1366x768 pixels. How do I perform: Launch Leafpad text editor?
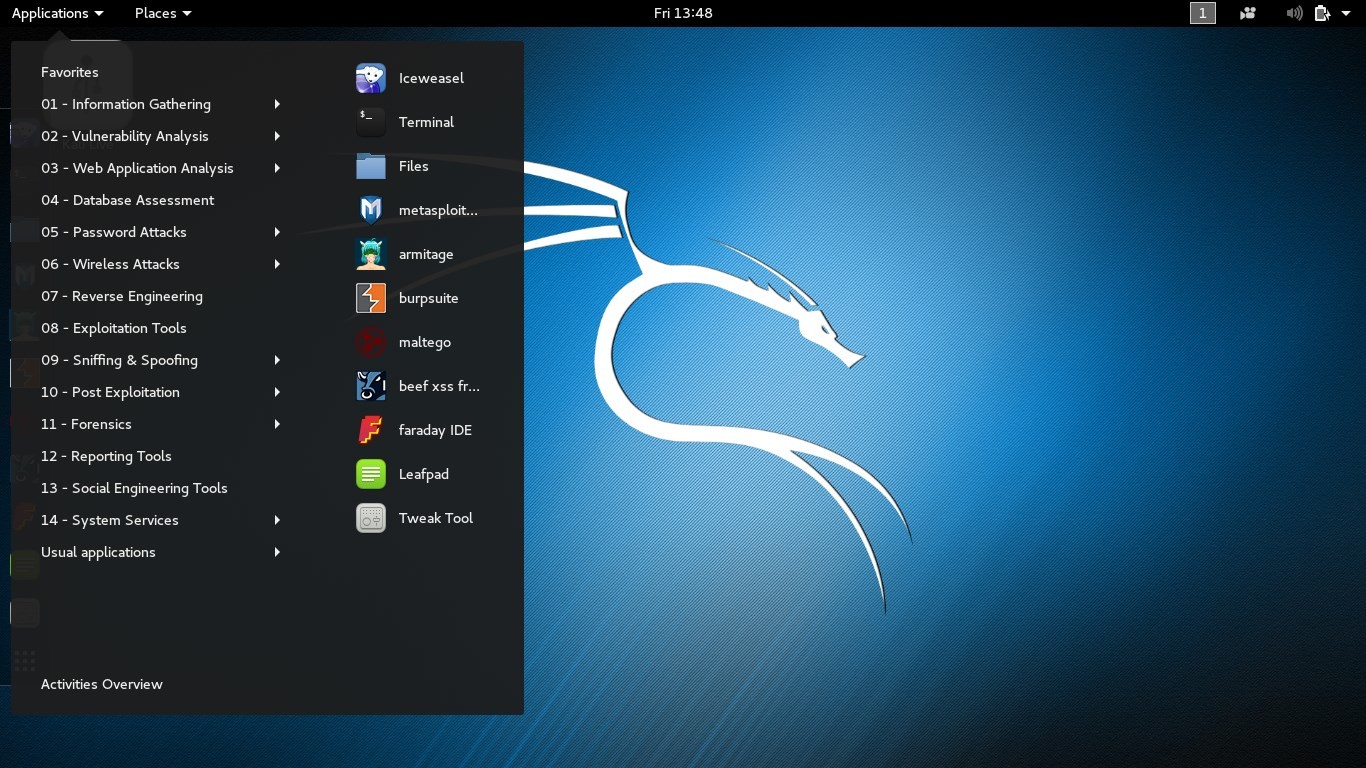(423, 474)
